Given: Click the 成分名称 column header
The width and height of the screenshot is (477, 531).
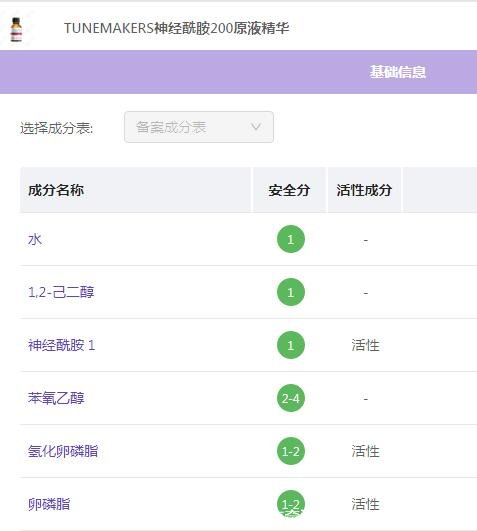Looking at the screenshot, I should 56,190.
